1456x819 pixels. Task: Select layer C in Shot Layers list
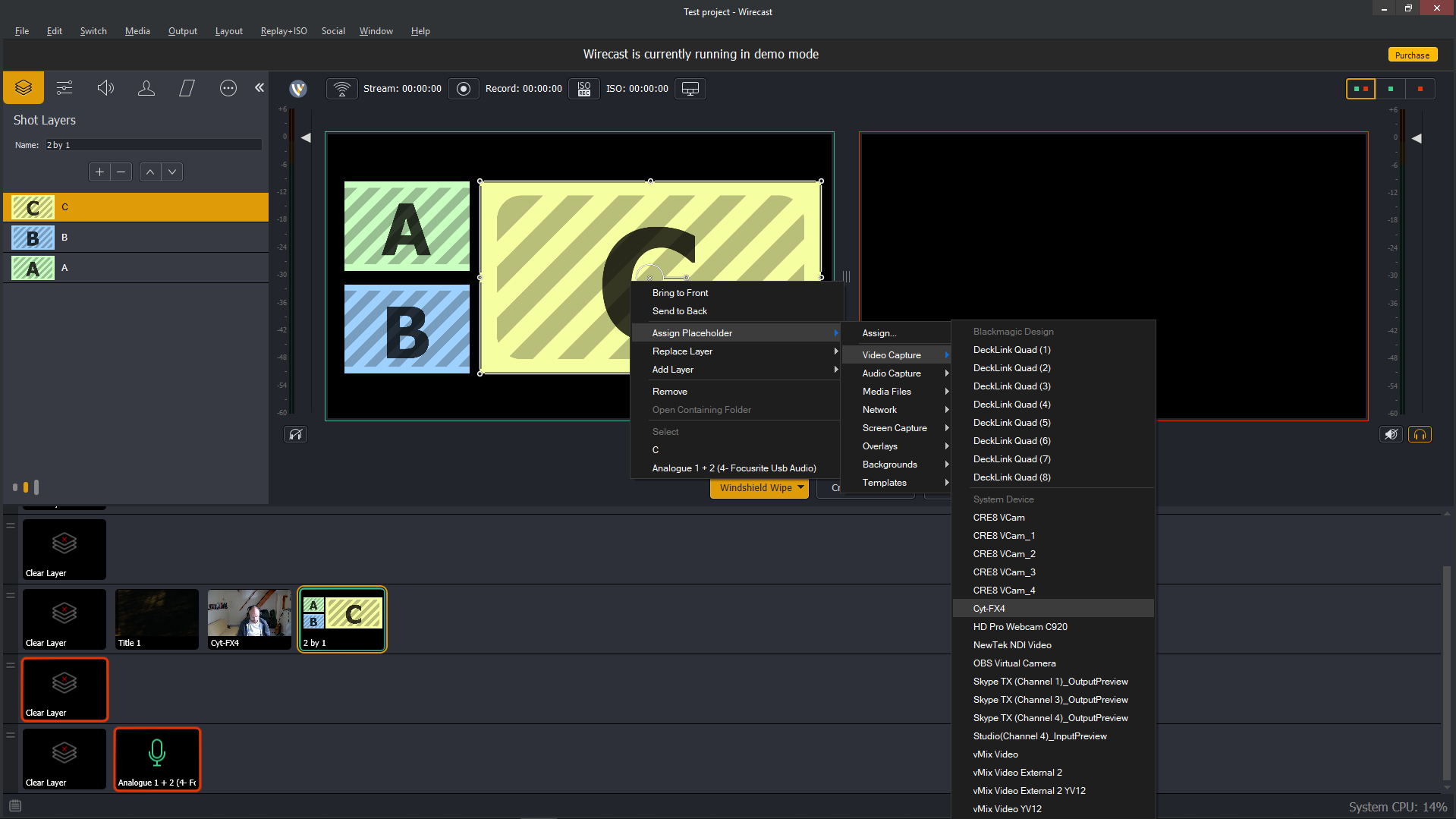136,207
